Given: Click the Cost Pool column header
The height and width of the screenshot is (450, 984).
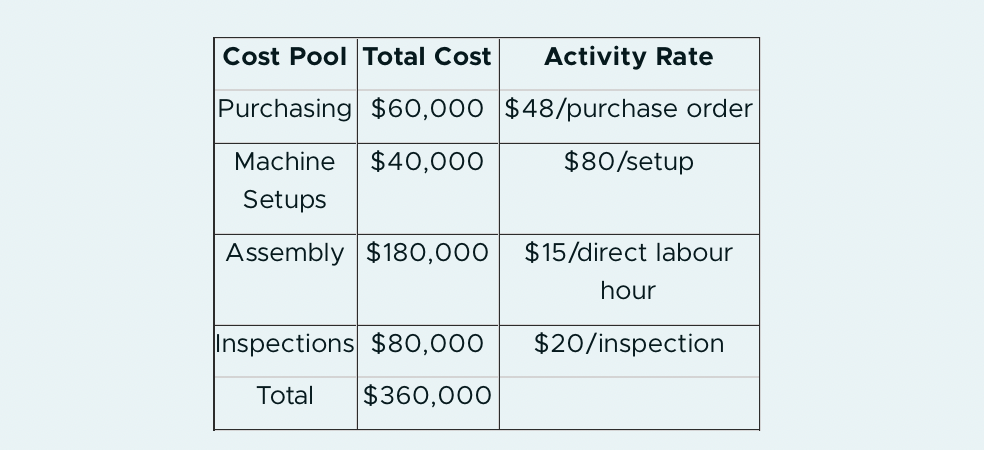Looking at the screenshot, I should click(286, 64).
